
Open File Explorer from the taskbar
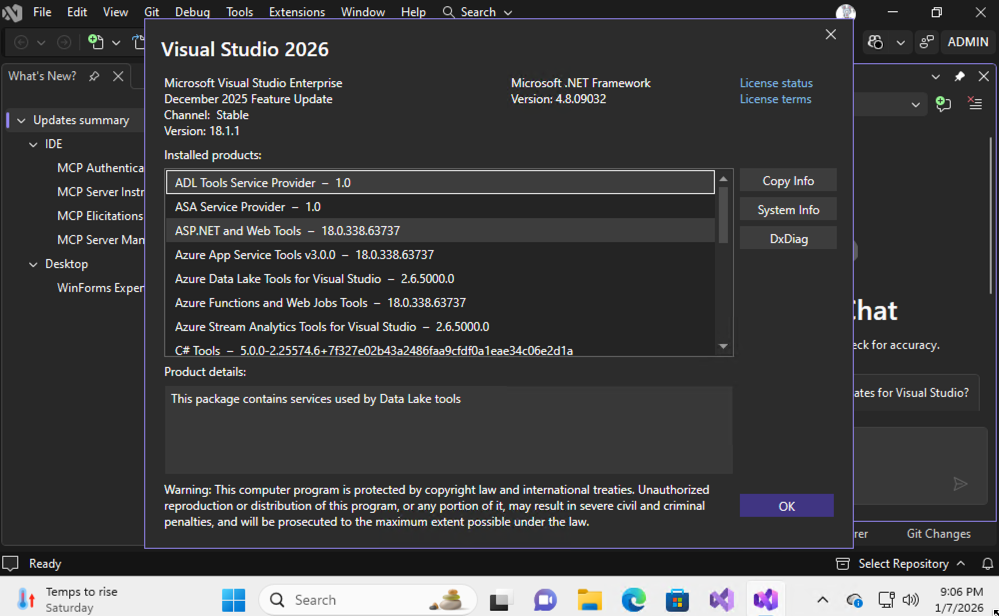(x=590, y=600)
